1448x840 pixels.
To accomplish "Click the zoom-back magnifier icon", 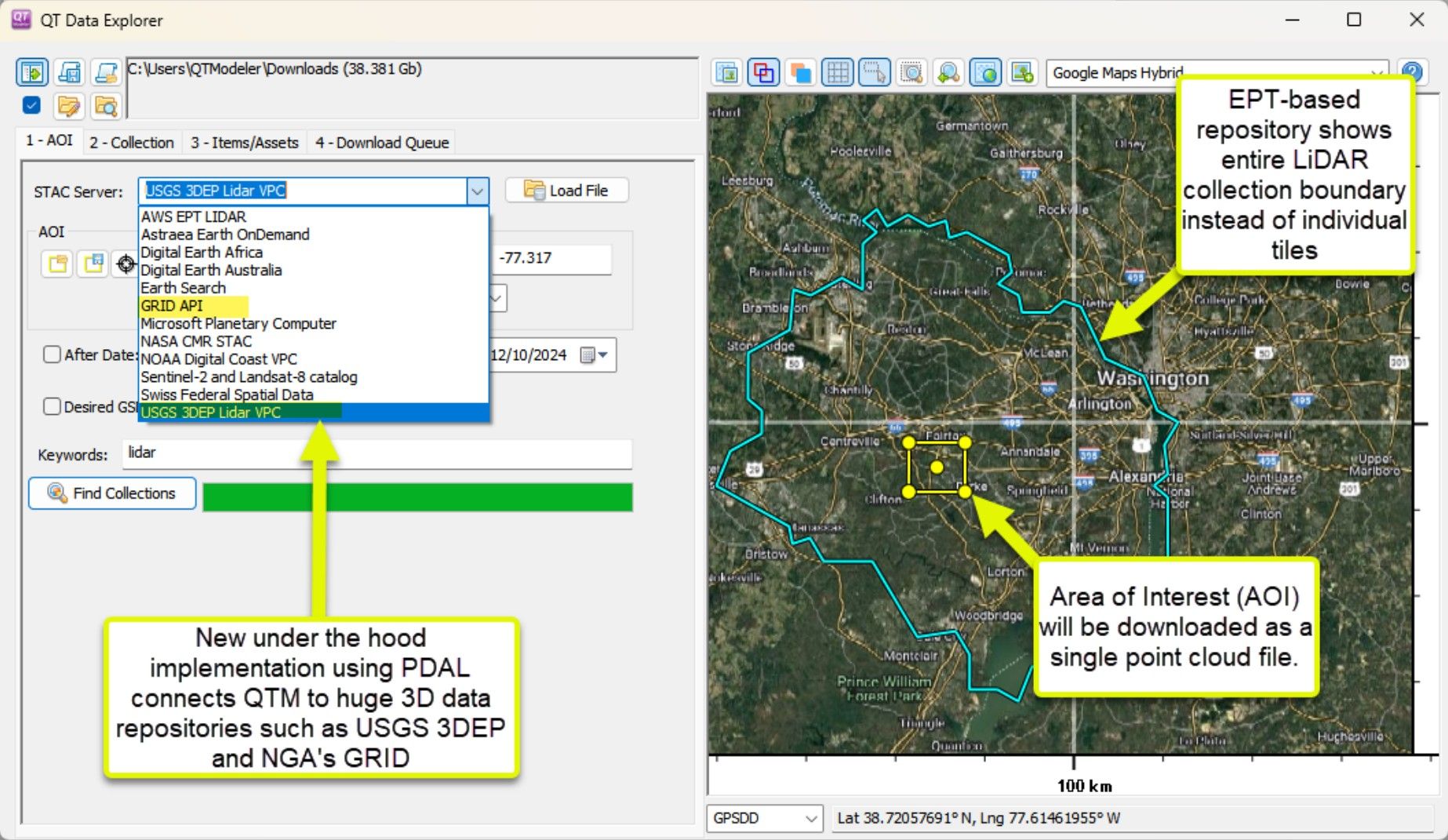I will (948, 73).
